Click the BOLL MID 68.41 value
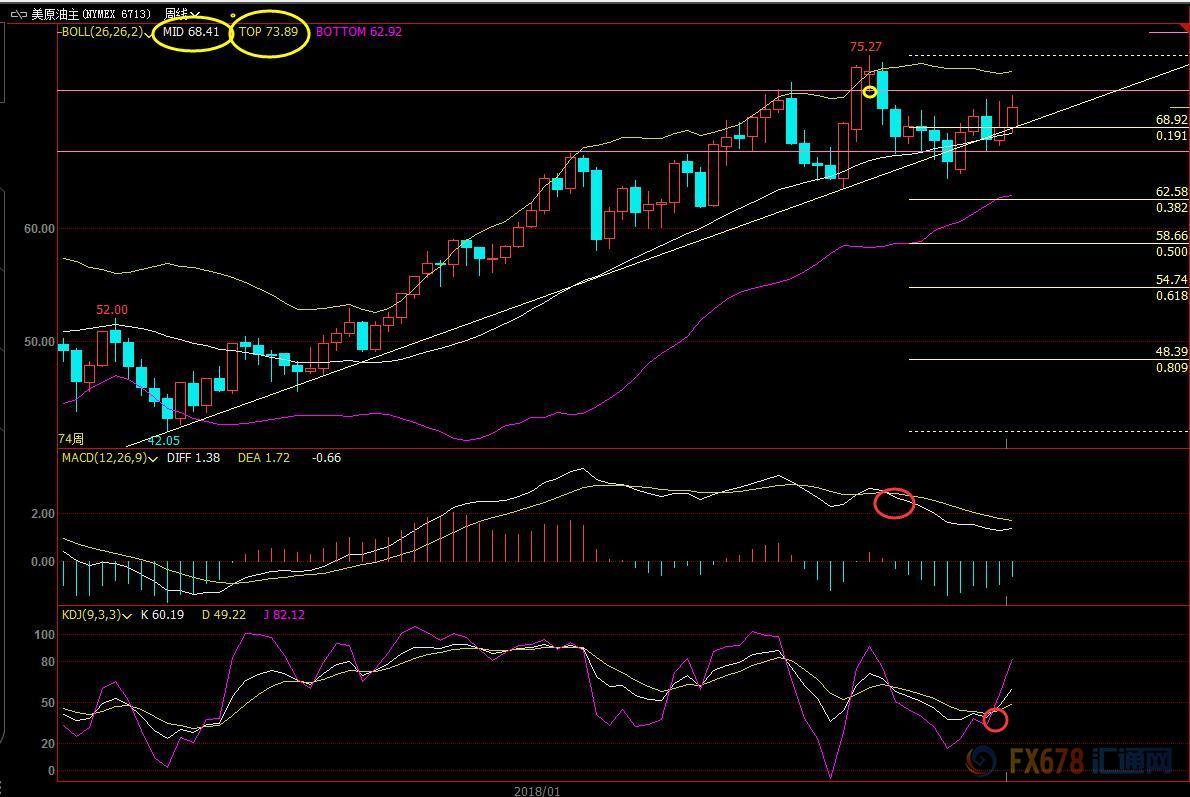Image resolution: width=1190 pixels, height=797 pixels. click(x=190, y=32)
